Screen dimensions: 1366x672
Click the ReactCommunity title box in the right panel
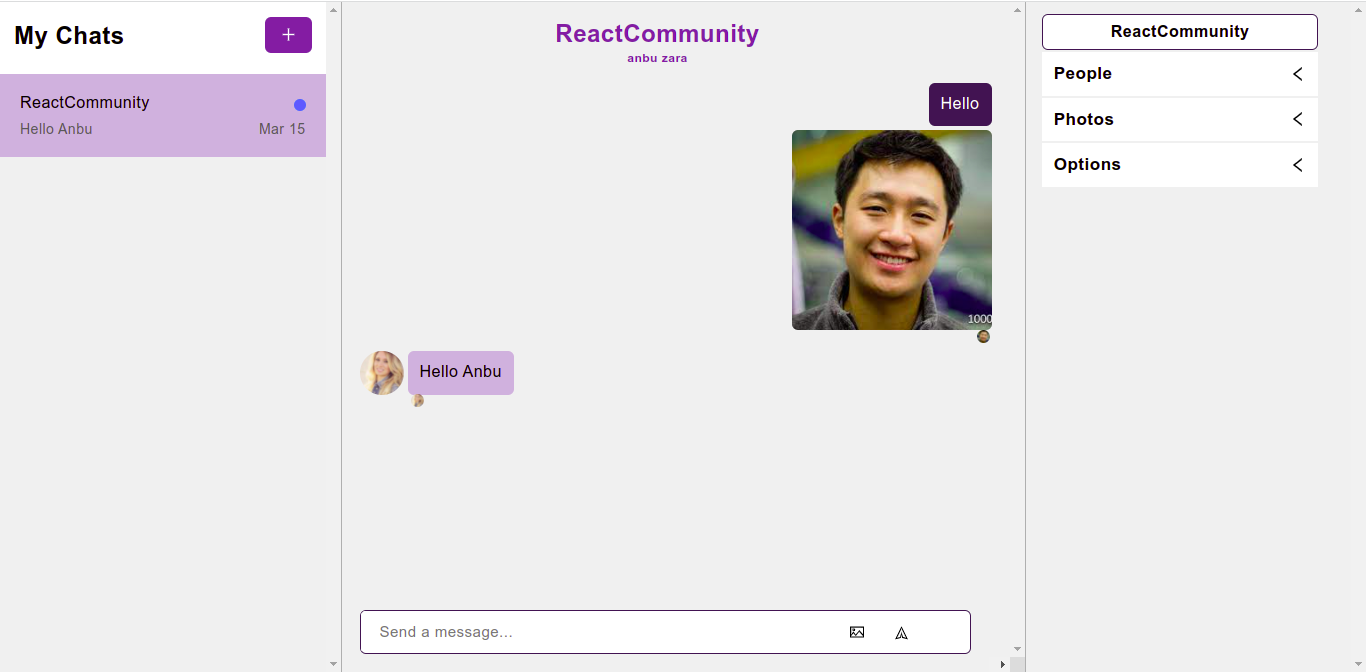pyautogui.click(x=1179, y=32)
